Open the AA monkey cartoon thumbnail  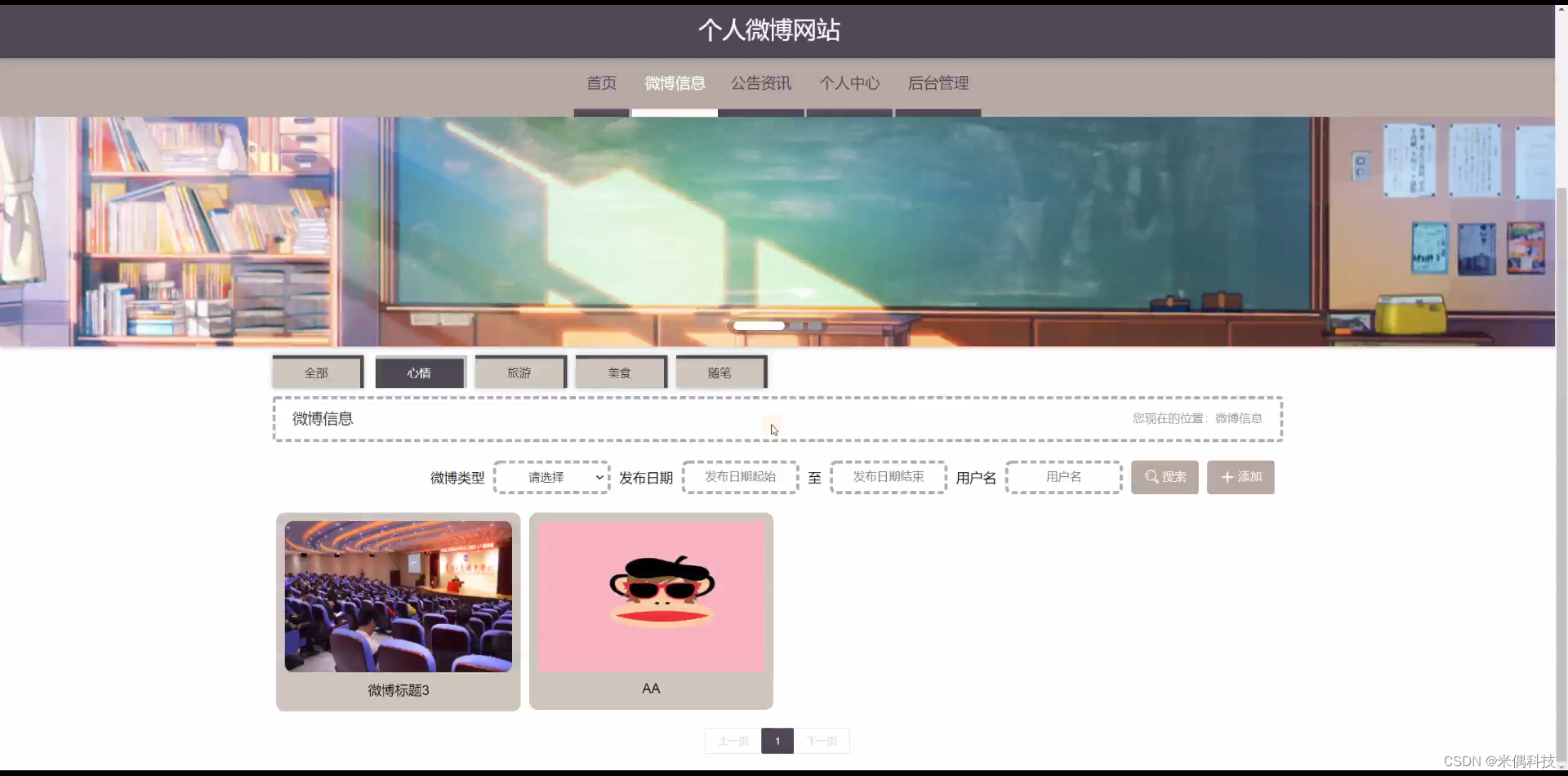pos(651,596)
